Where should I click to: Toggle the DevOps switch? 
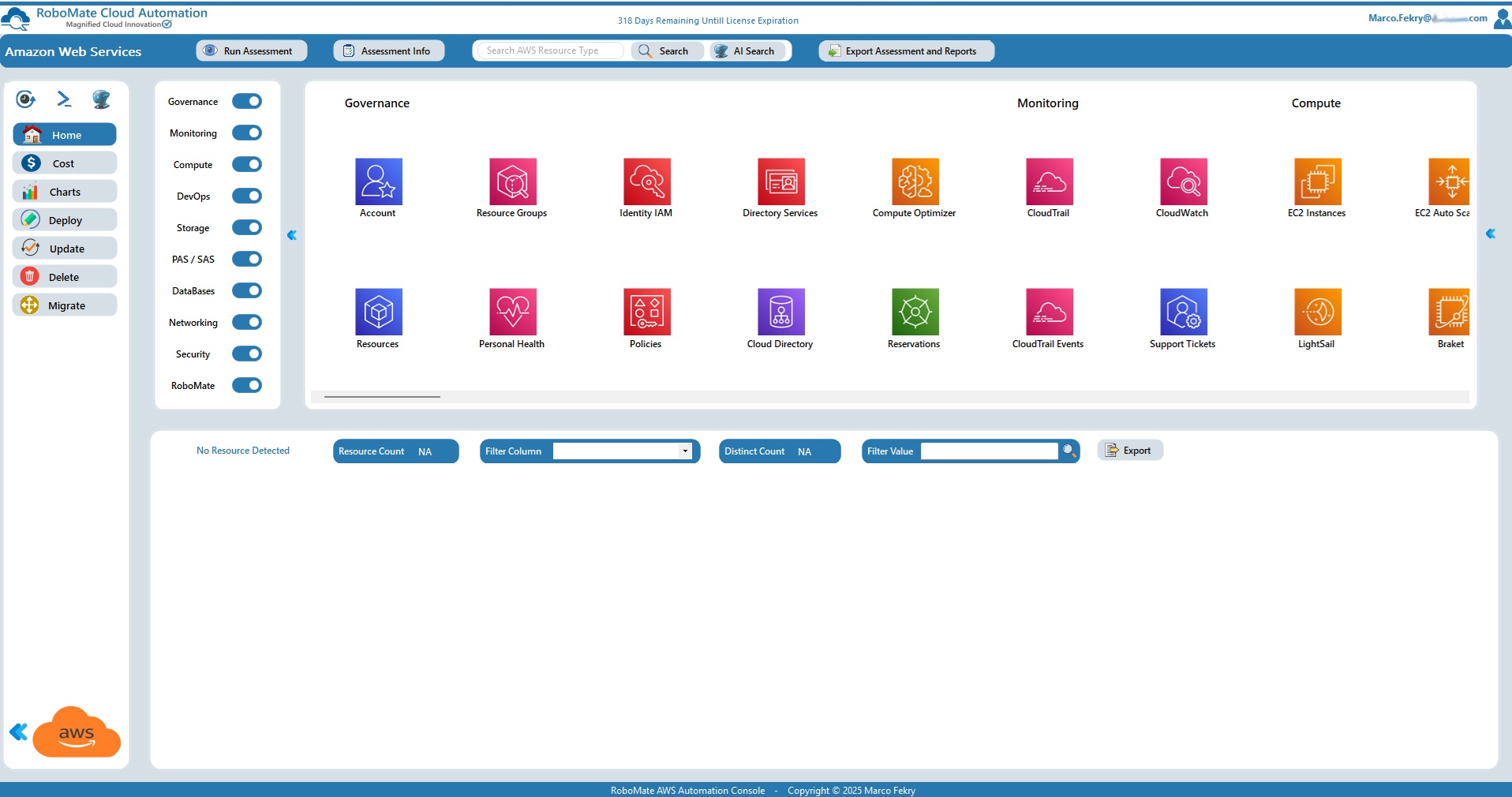pos(247,196)
